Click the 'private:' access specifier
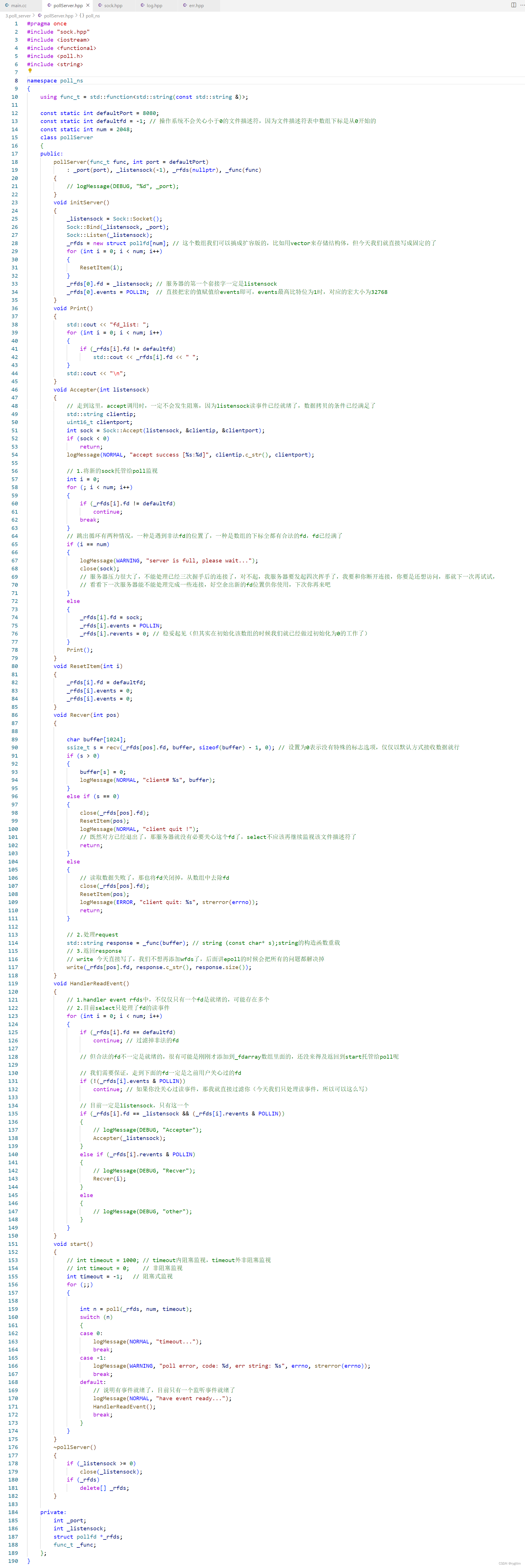Image resolution: width=525 pixels, height=1568 pixels. click(x=54, y=1513)
